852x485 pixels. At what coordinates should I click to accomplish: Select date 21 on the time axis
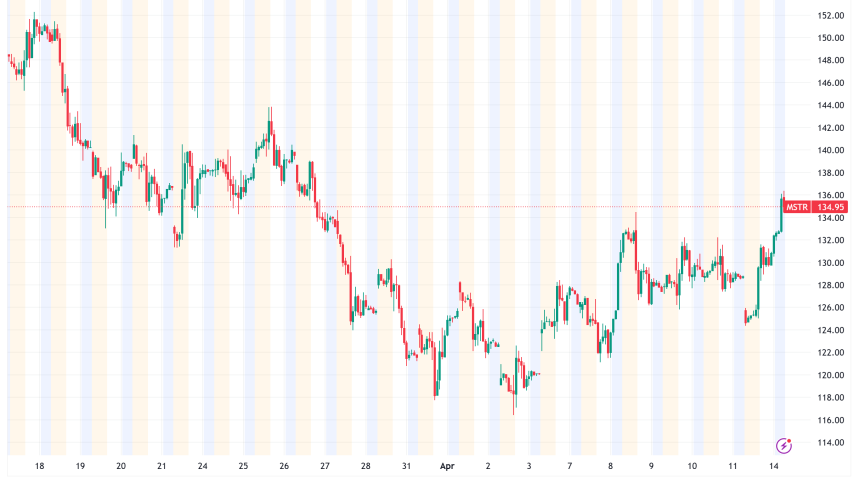[x=162, y=466]
